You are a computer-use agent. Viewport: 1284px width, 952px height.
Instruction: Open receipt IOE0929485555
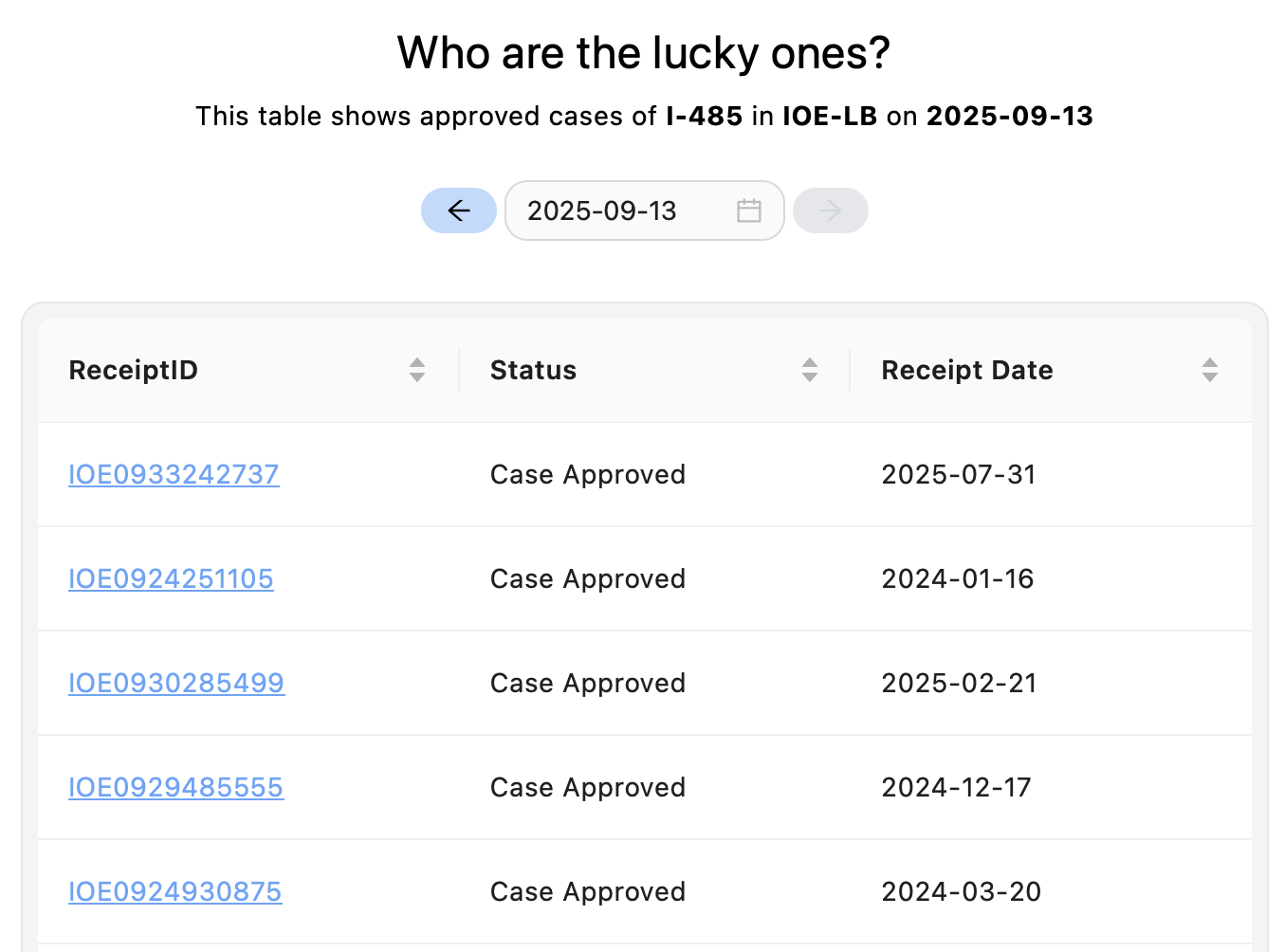[x=175, y=787]
